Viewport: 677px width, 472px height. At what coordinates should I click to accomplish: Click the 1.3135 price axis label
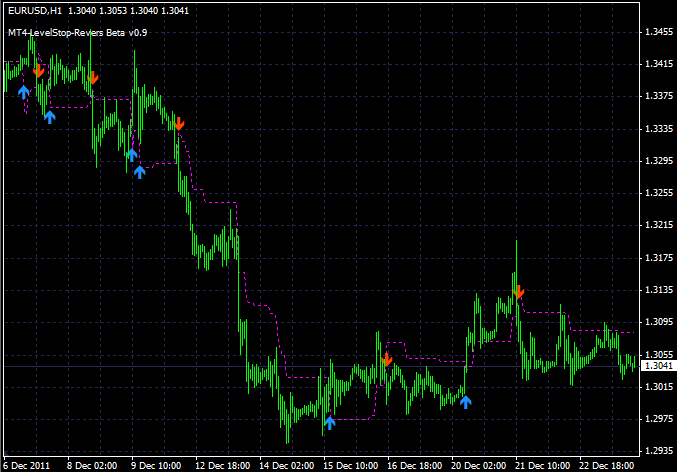click(x=659, y=290)
